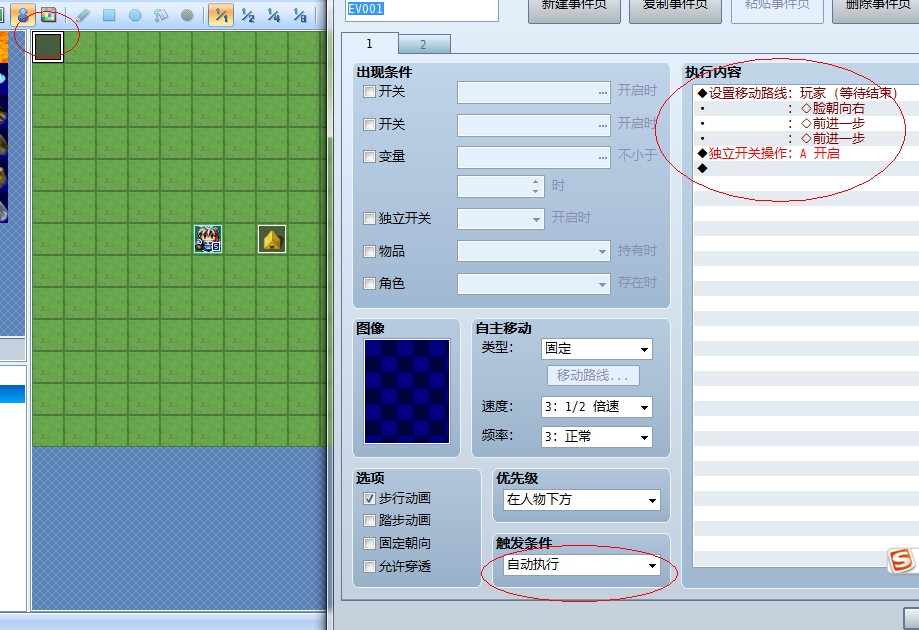
Task: Select the Flood Fill tool
Action: [x=161, y=15]
